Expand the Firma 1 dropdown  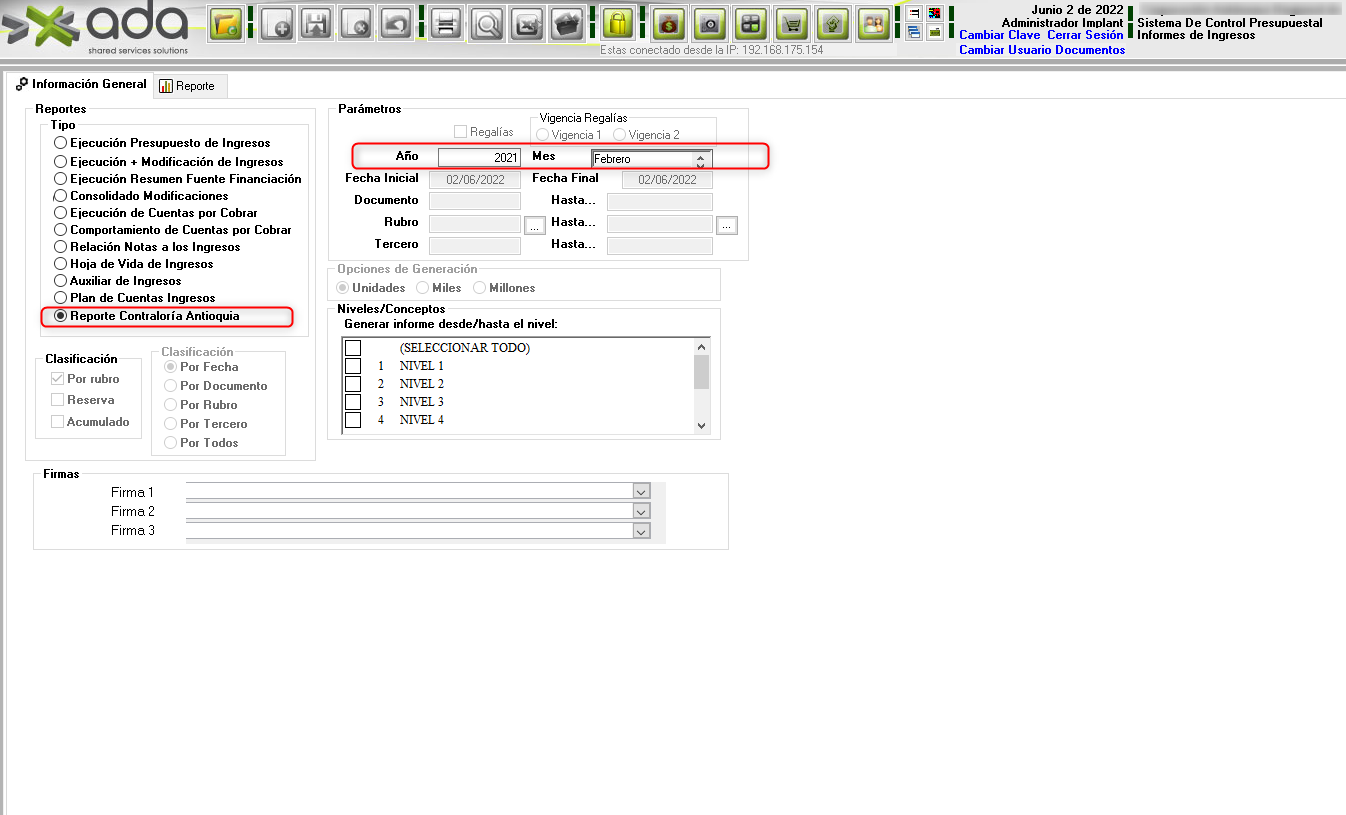tap(641, 492)
